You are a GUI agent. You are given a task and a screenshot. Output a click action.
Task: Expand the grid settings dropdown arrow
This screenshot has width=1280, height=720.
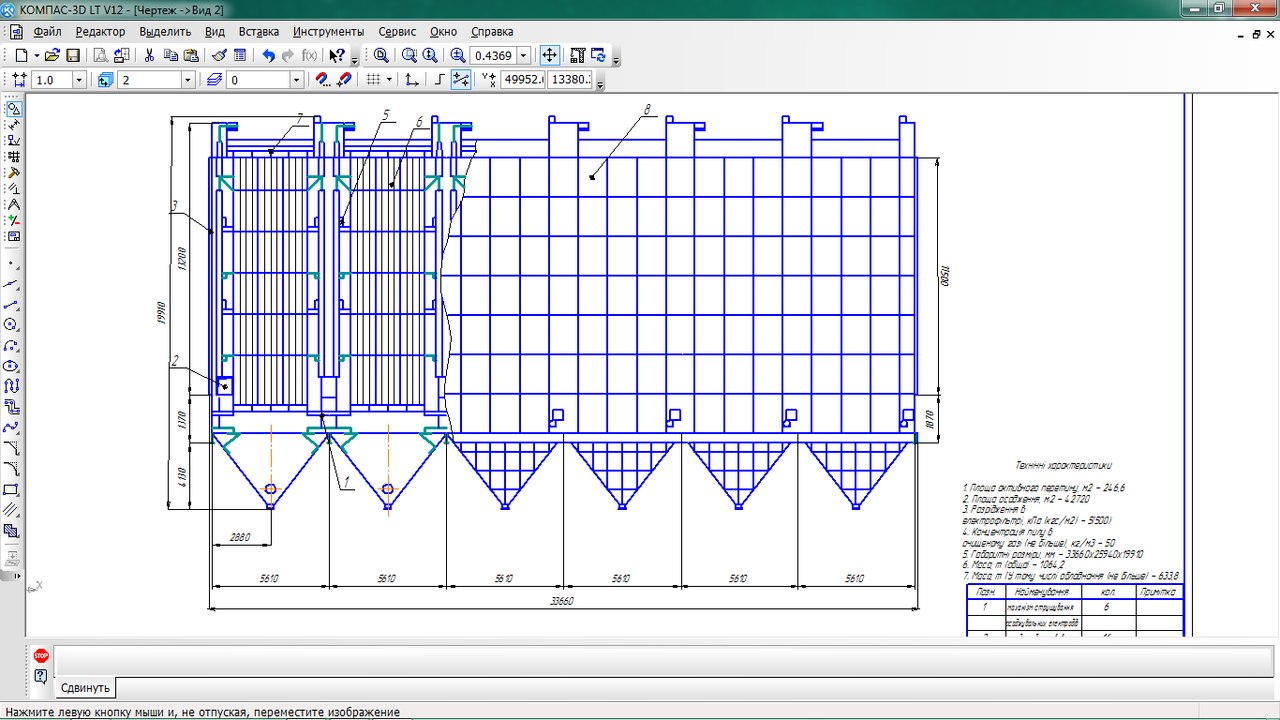point(390,80)
